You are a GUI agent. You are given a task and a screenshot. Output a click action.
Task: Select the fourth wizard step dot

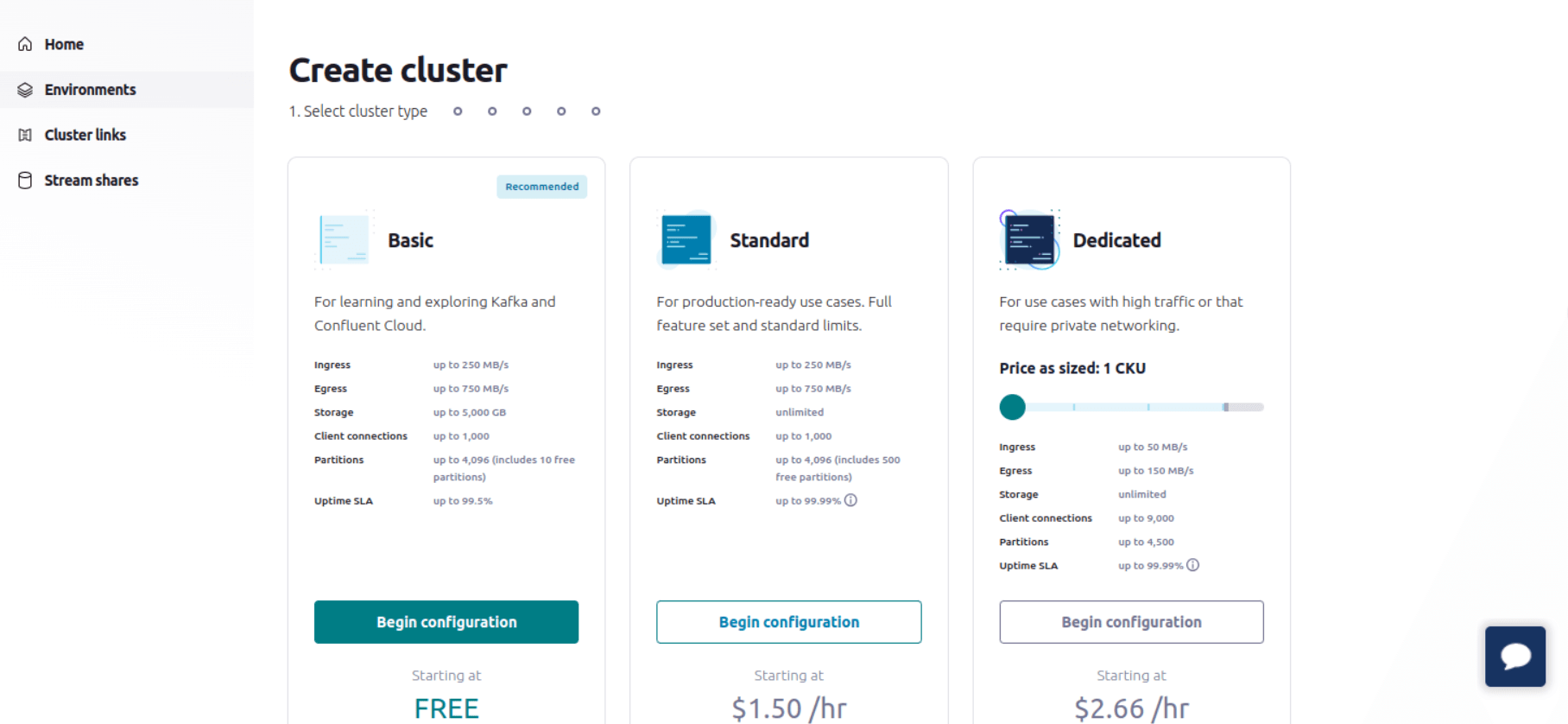[527, 111]
